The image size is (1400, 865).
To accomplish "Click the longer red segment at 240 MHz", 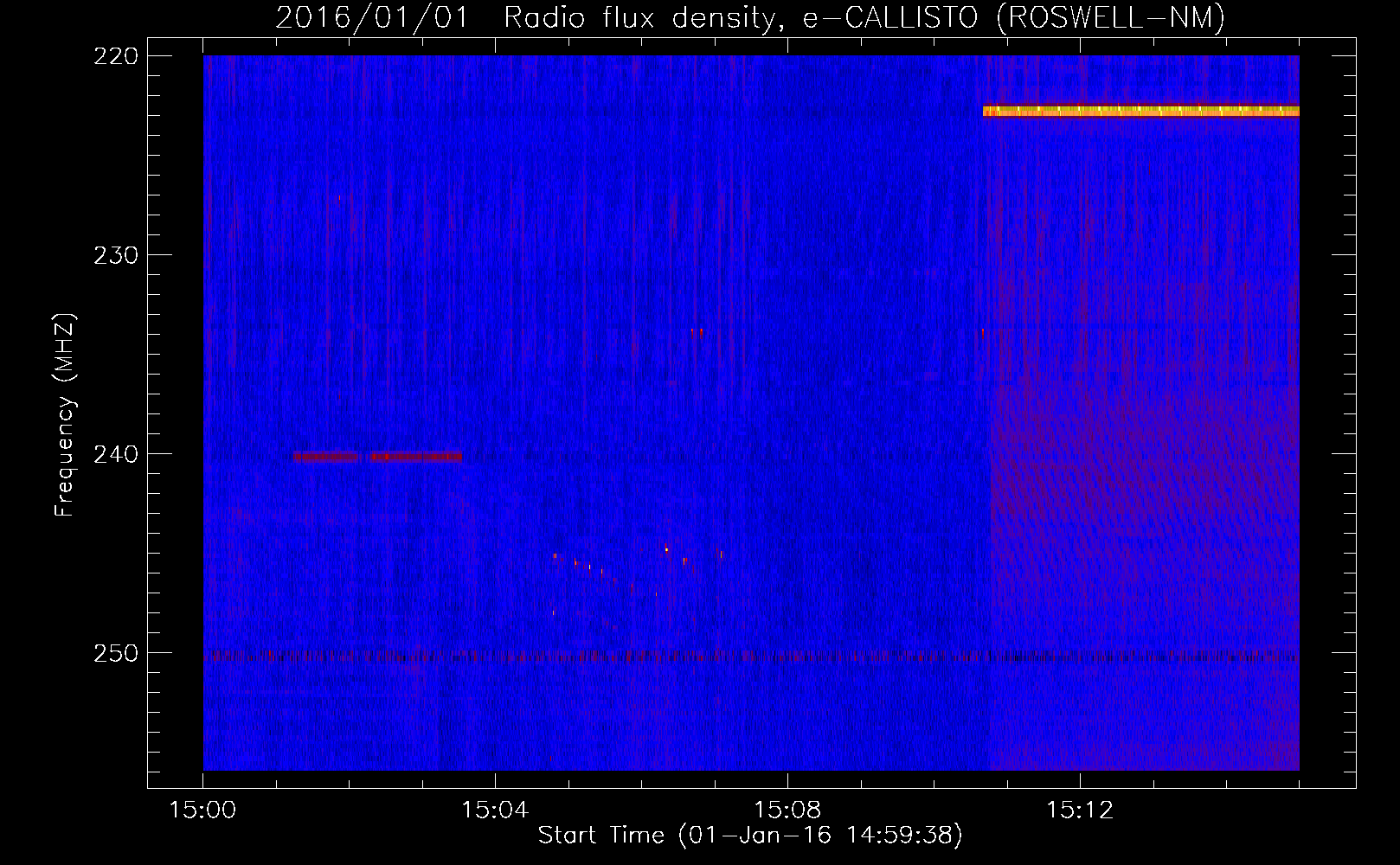I will click(415, 457).
